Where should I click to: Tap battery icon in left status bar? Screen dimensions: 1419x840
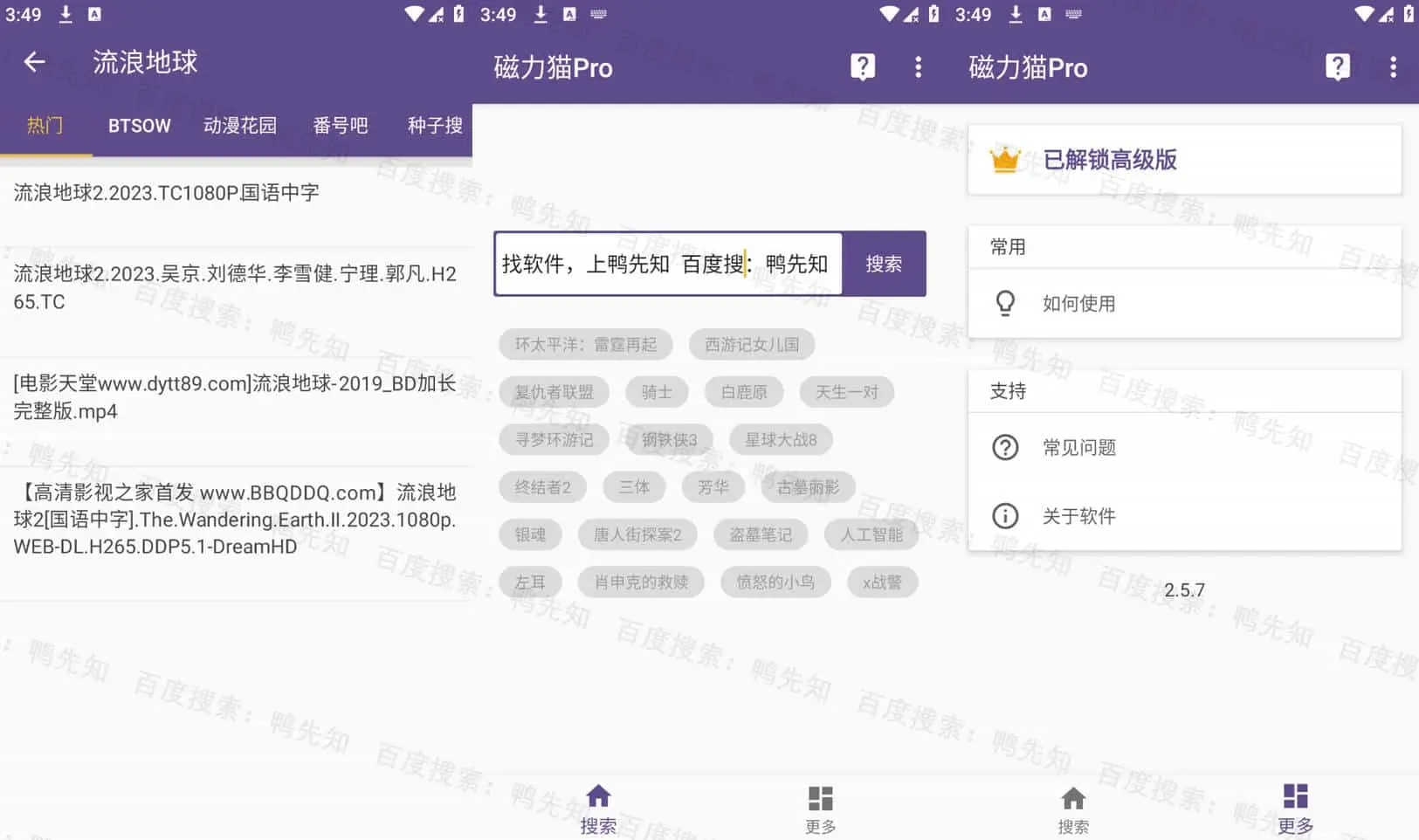458,14
